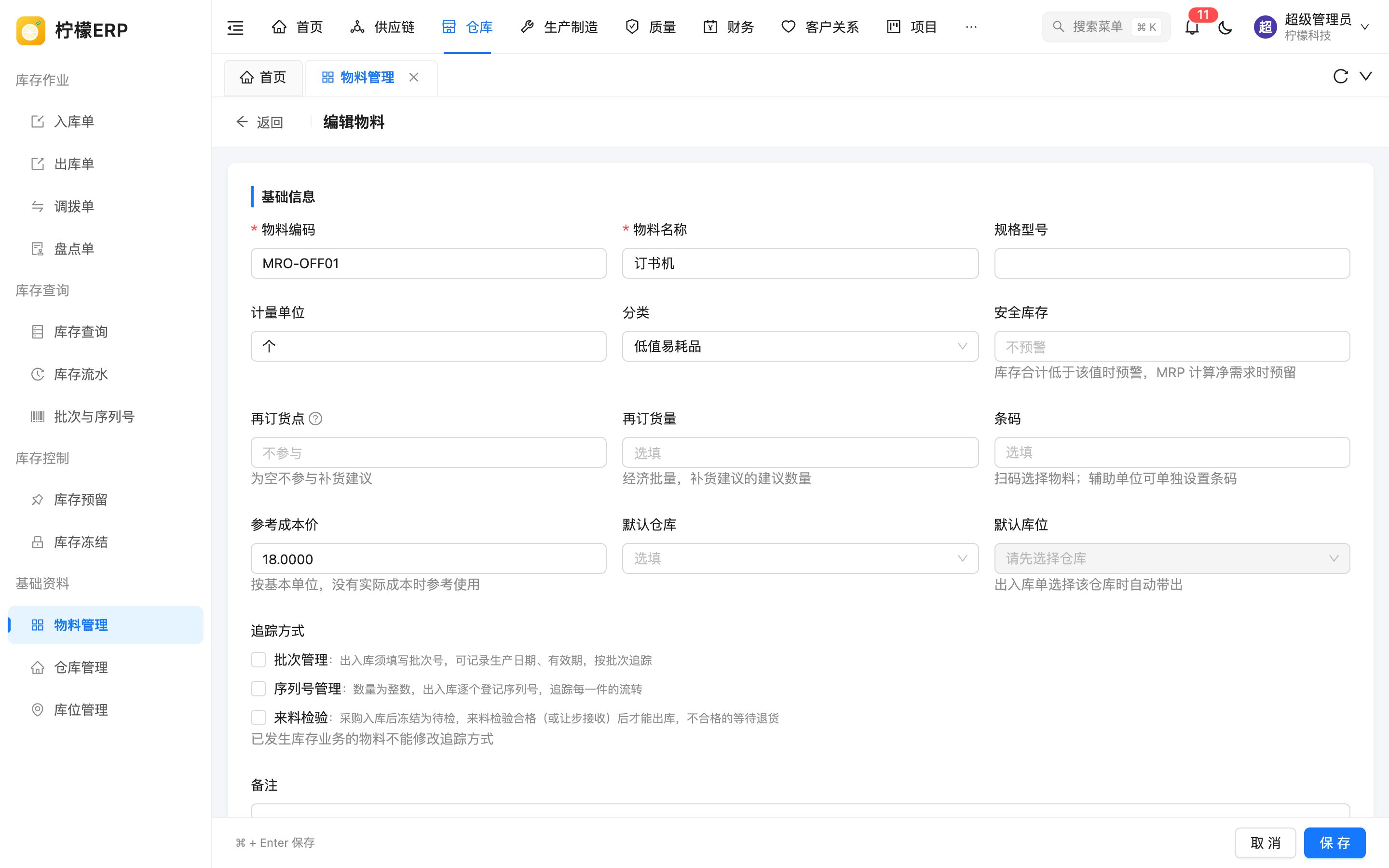This screenshot has height=868, width=1389.
Task: Click the 保存 button
Action: 1335,843
